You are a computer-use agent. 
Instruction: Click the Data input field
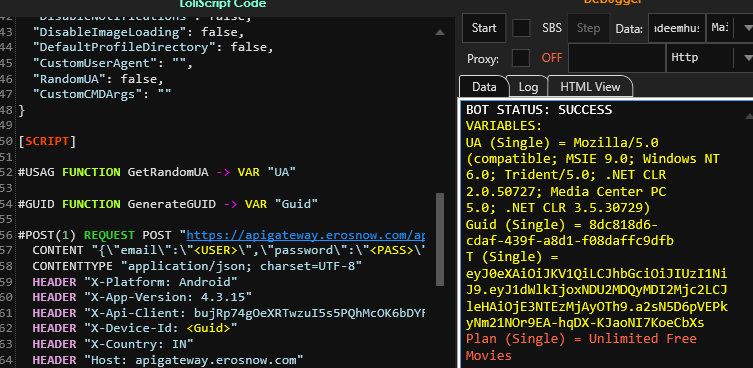click(x=677, y=28)
